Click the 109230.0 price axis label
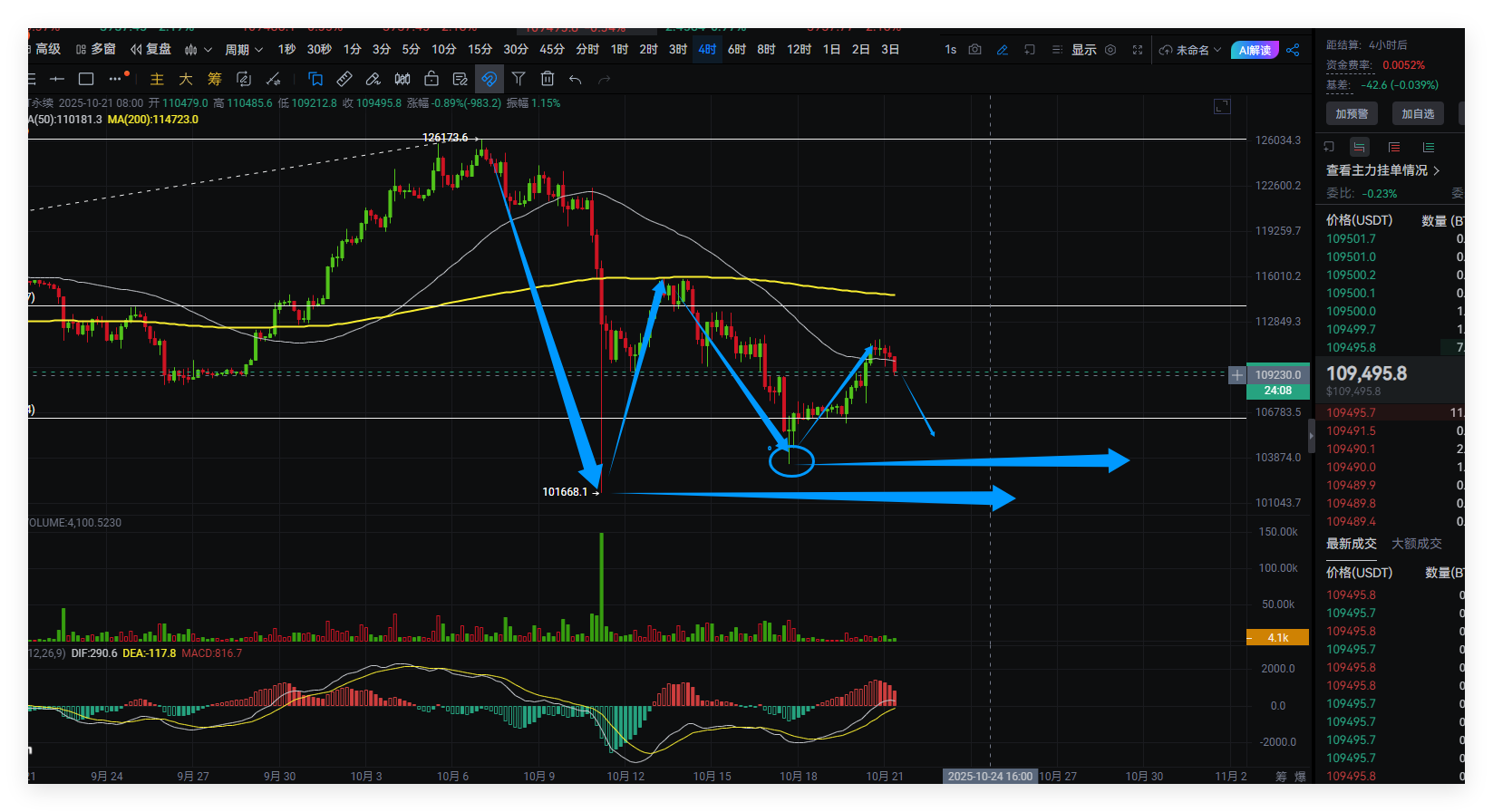Viewport: 1493px width, 812px height. [x=1278, y=374]
